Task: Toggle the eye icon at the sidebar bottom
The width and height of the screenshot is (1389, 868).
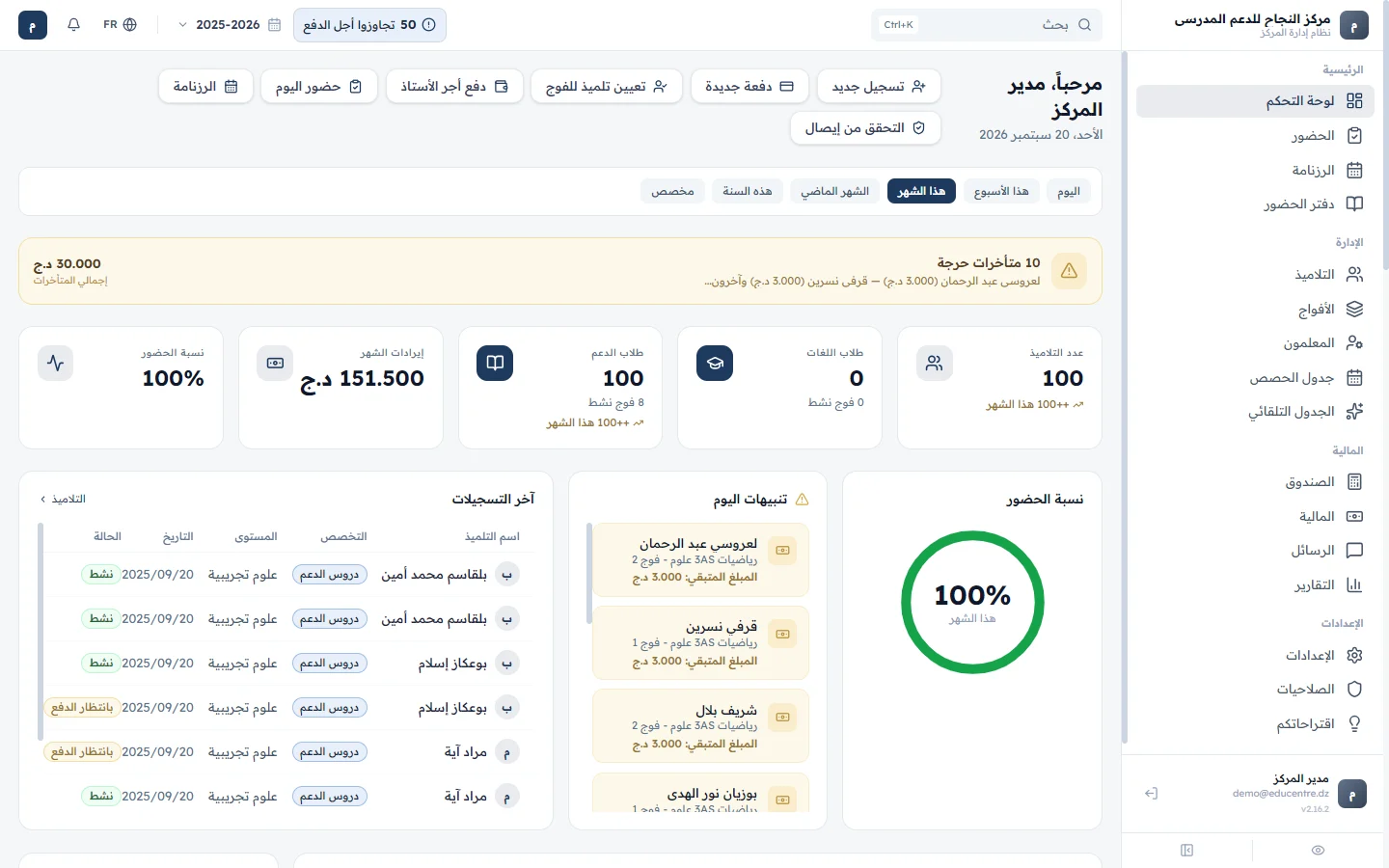Action: click(1318, 851)
